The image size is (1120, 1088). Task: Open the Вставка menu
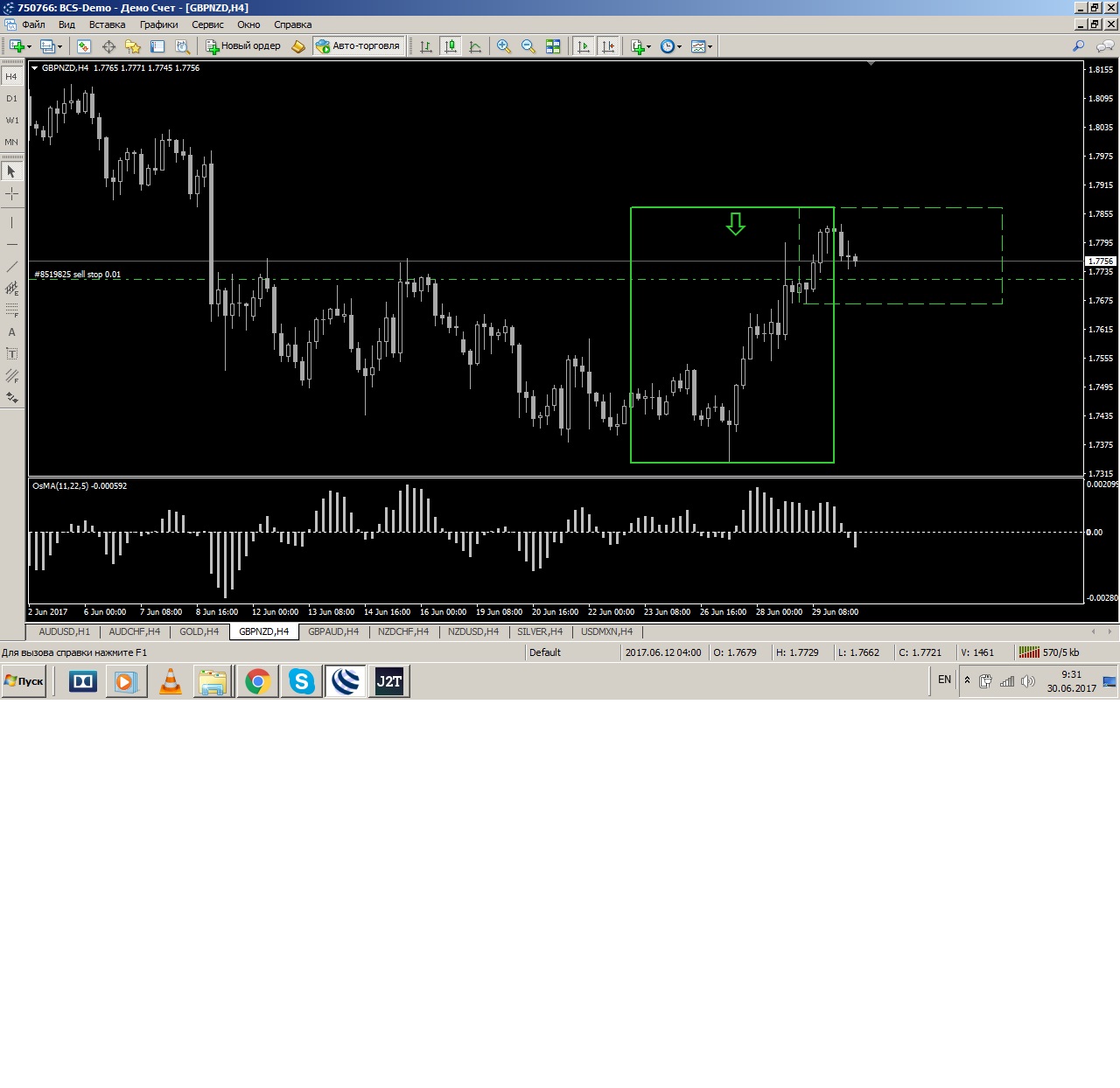click(x=107, y=24)
